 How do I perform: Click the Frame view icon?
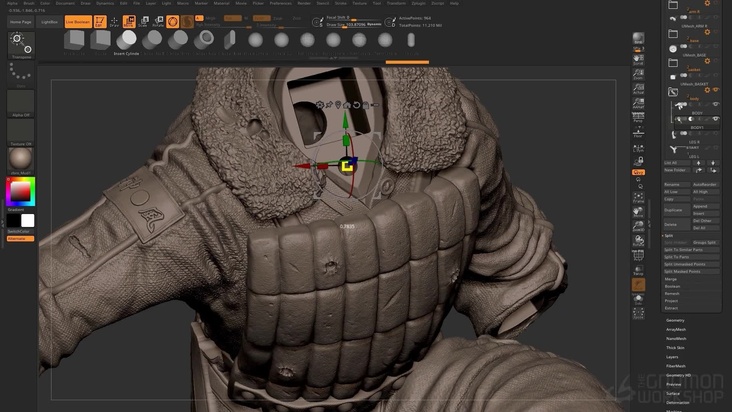click(638, 197)
